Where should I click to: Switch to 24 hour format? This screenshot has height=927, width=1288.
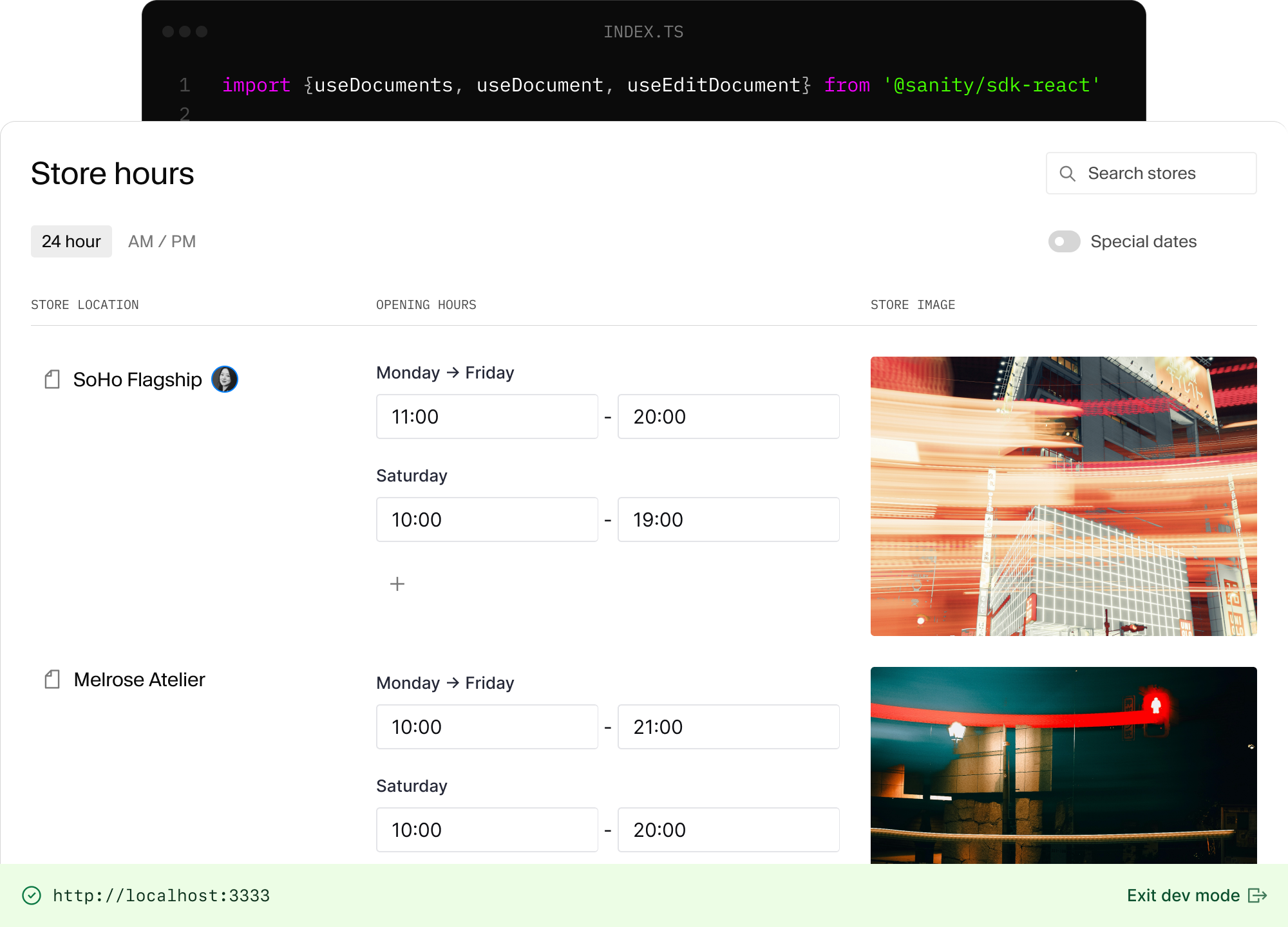pyautogui.click(x=71, y=241)
